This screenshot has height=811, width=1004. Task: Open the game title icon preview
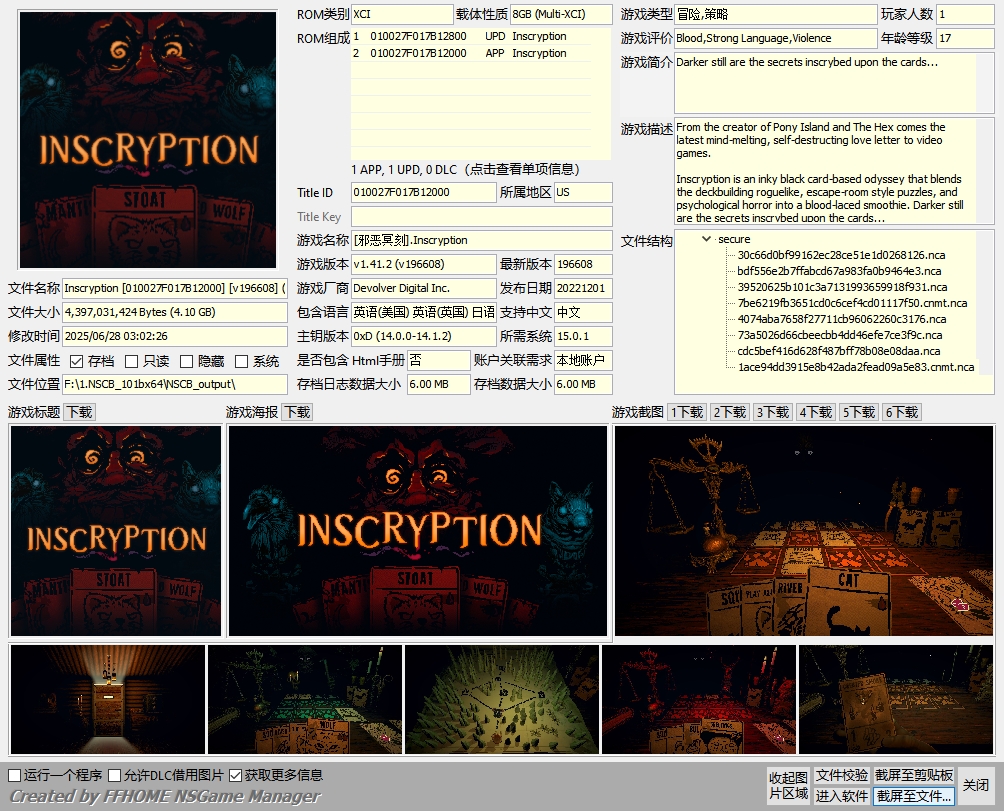coord(115,530)
